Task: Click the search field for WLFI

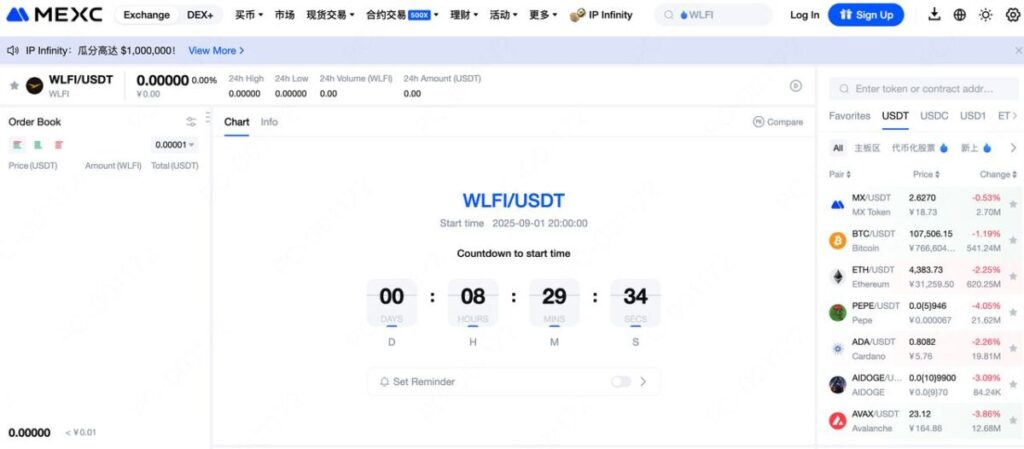Action: [x=713, y=14]
